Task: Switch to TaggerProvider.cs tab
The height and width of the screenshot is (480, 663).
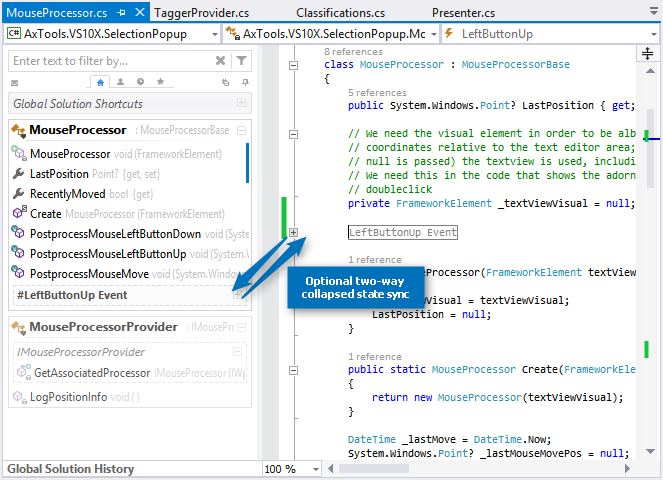Action: coord(202,13)
